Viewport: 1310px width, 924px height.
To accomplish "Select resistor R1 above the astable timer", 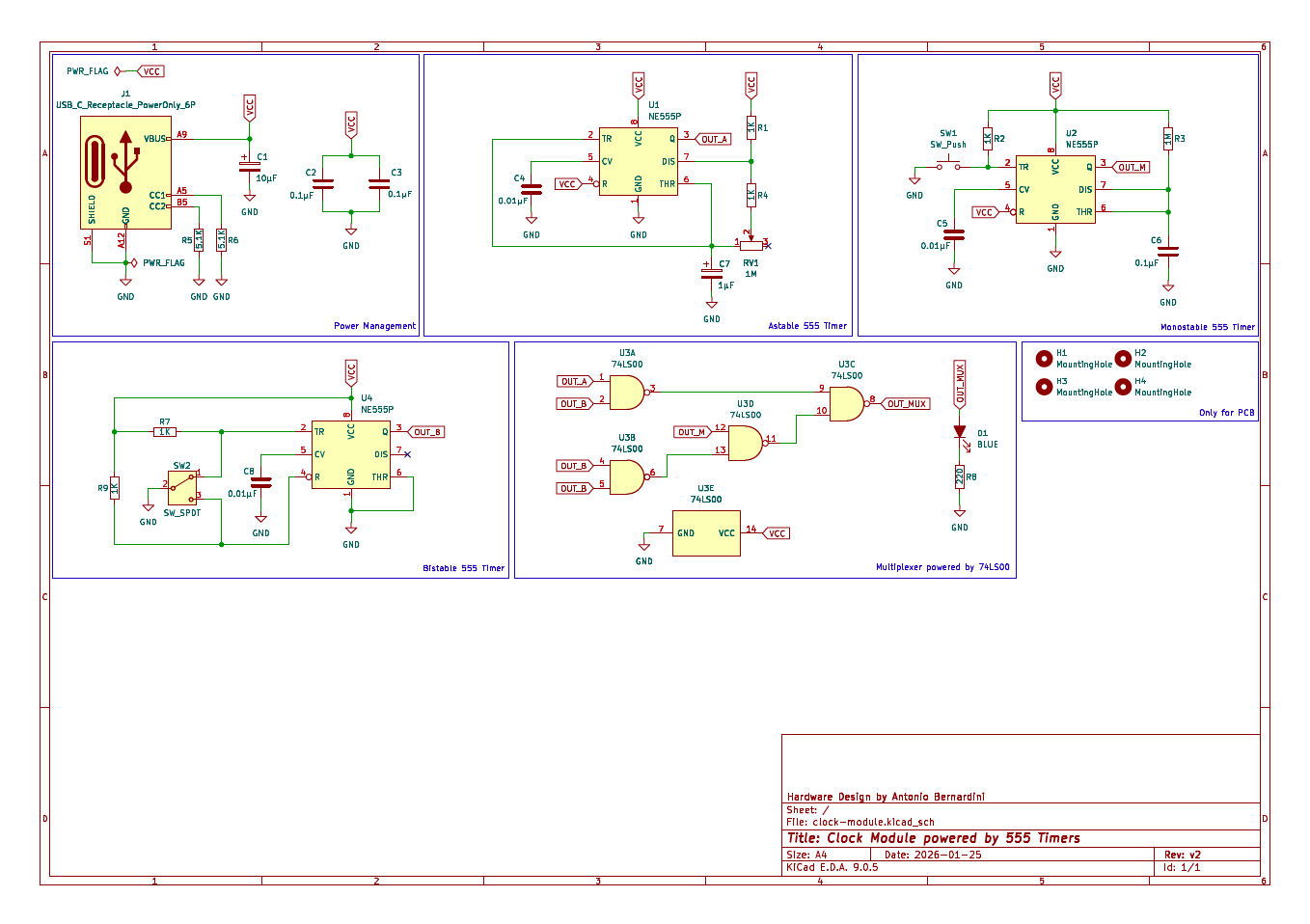I will (751, 127).
